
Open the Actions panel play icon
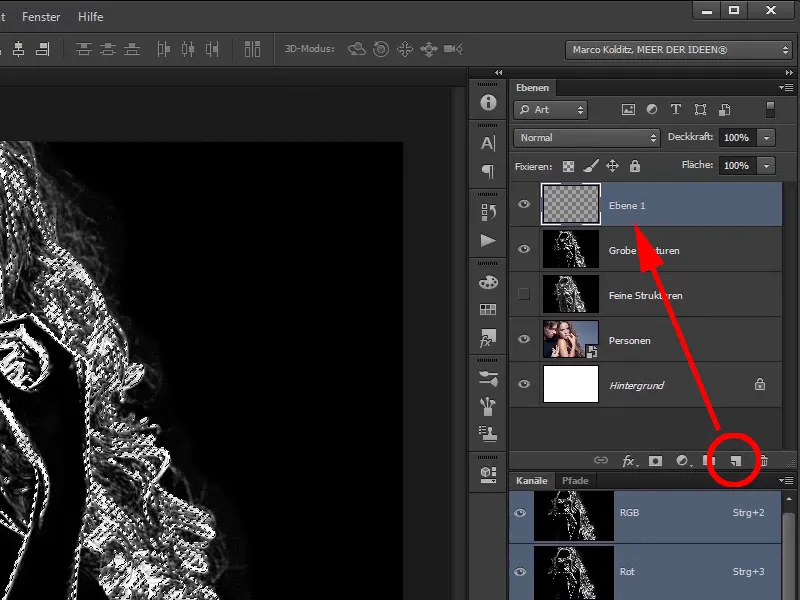488,240
